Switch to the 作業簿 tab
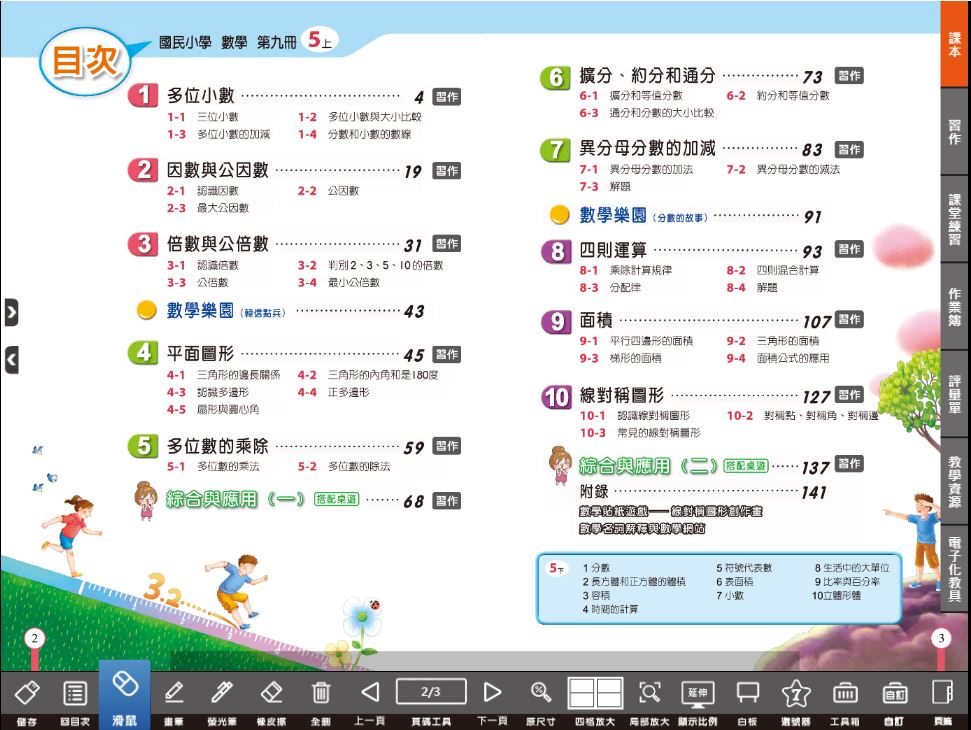The height and width of the screenshot is (730, 971). pyautogui.click(x=955, y=306)
